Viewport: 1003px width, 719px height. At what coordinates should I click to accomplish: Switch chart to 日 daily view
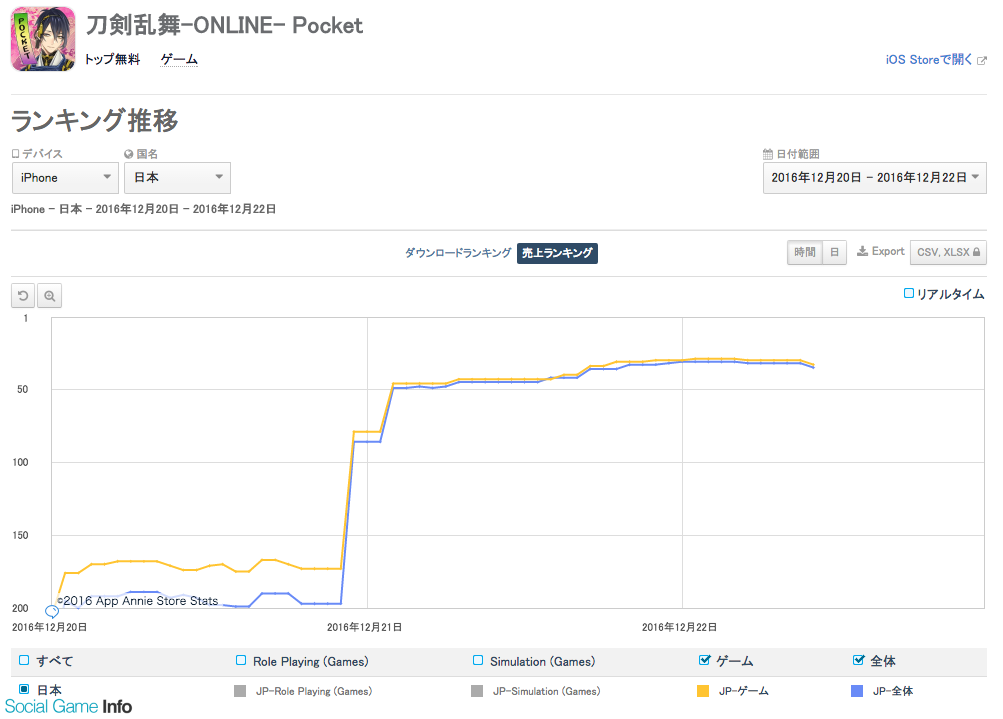click(x=834, y=252)
